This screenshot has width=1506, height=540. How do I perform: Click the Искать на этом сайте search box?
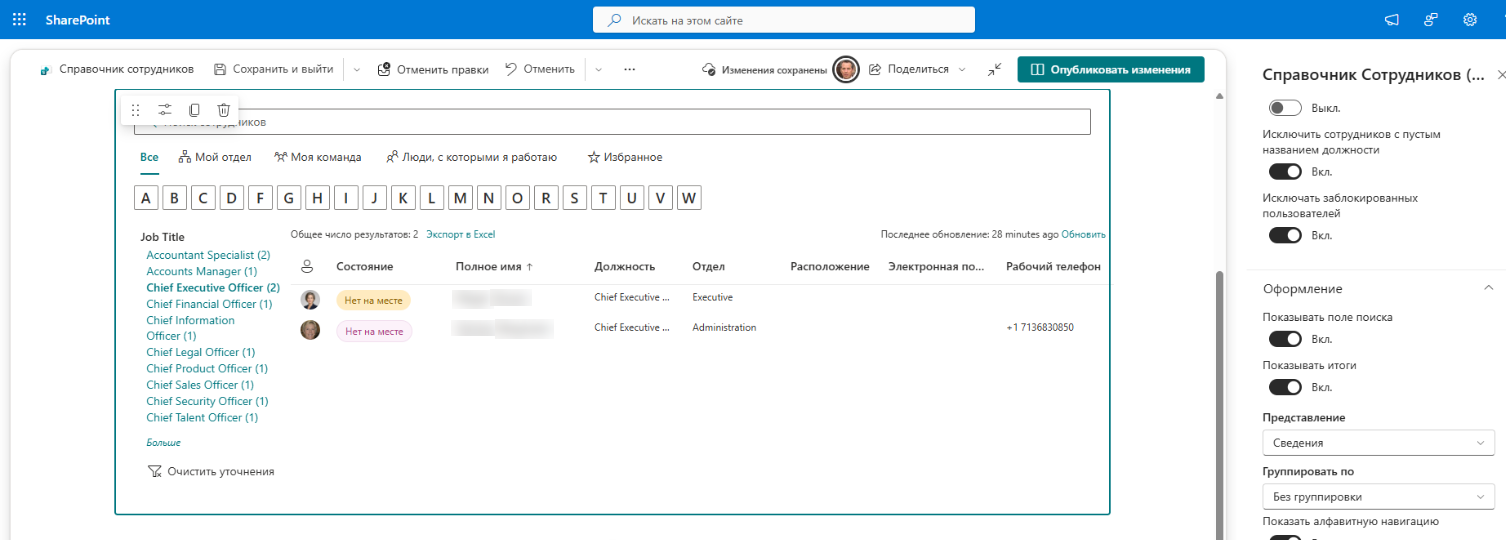[783, 20]
